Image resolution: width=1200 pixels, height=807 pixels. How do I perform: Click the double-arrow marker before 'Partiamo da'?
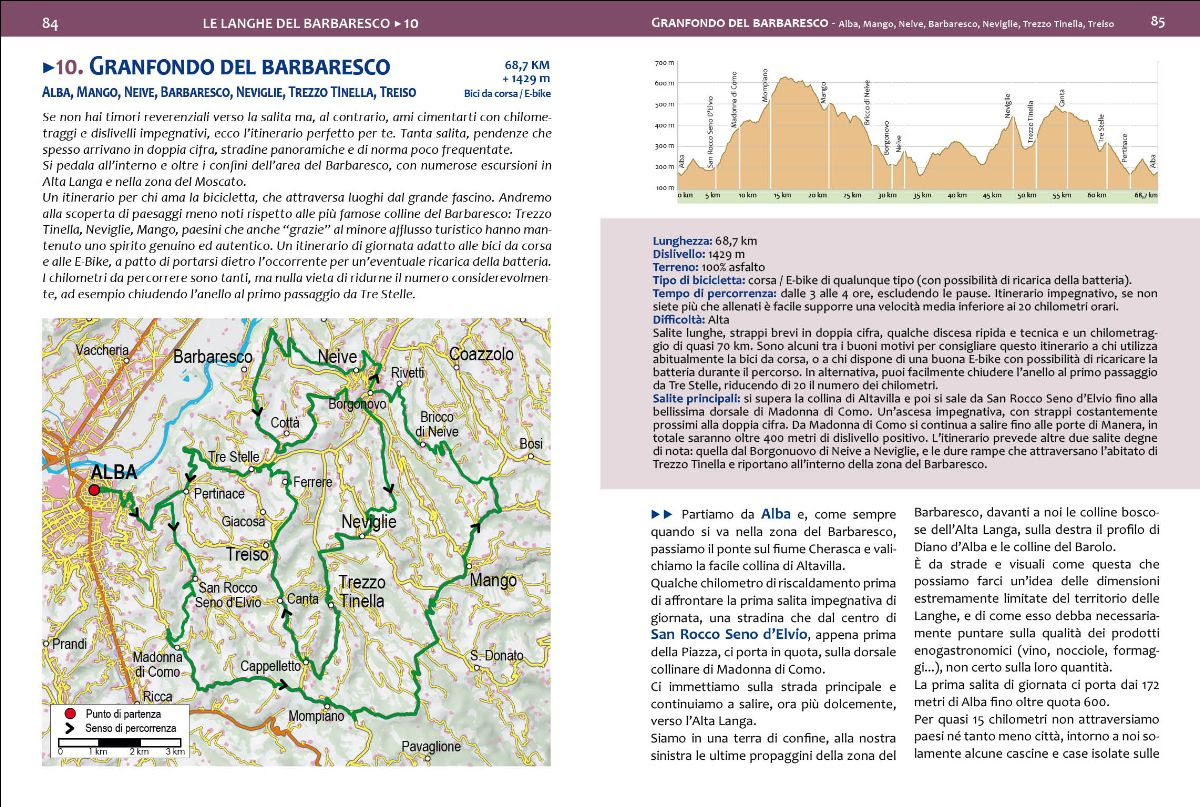(660, 514)
